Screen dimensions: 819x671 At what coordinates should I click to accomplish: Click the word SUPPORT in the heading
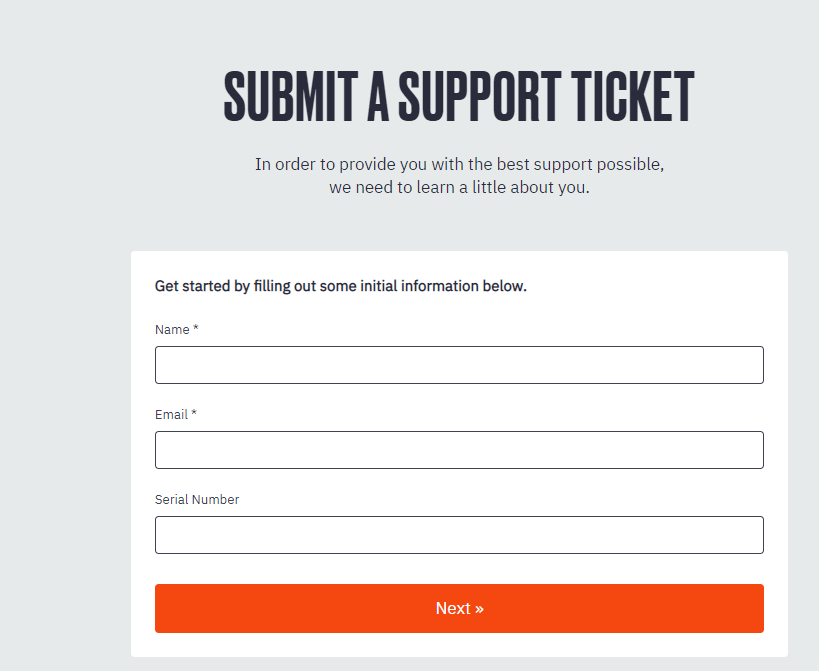pos(479,97)
